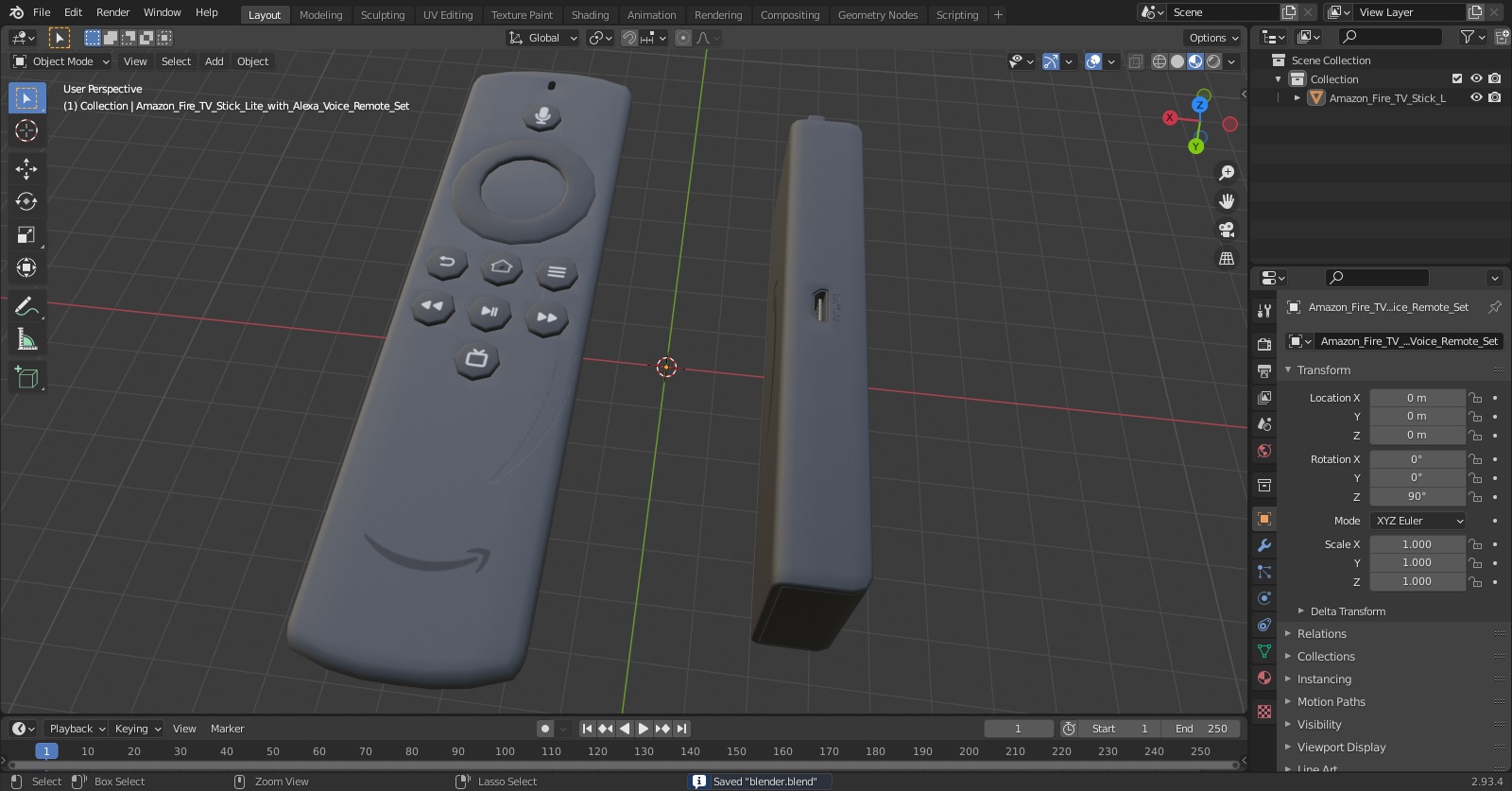Uncheck the Collection exclude checkbox

[x=1457, y=79]
